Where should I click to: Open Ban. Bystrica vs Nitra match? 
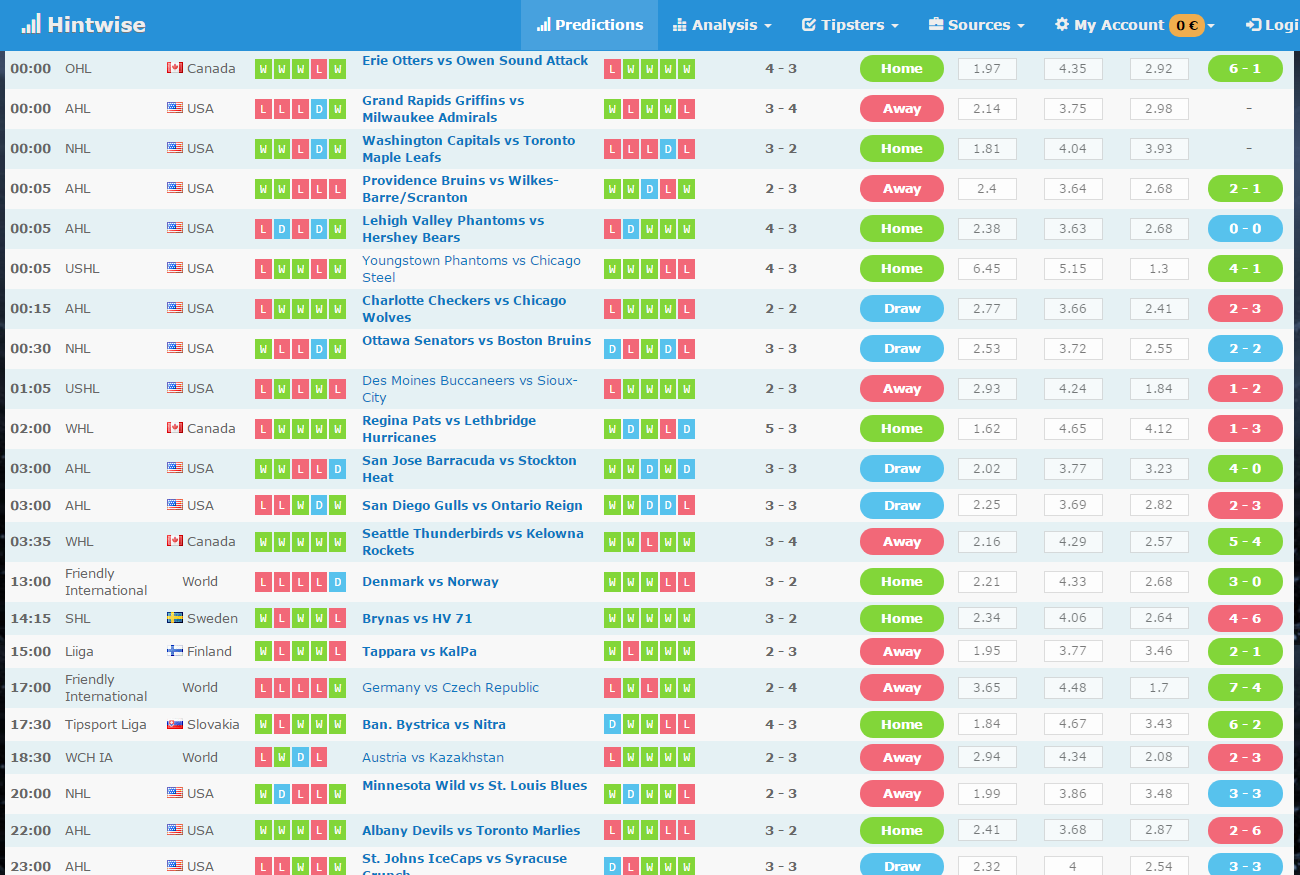434,725
